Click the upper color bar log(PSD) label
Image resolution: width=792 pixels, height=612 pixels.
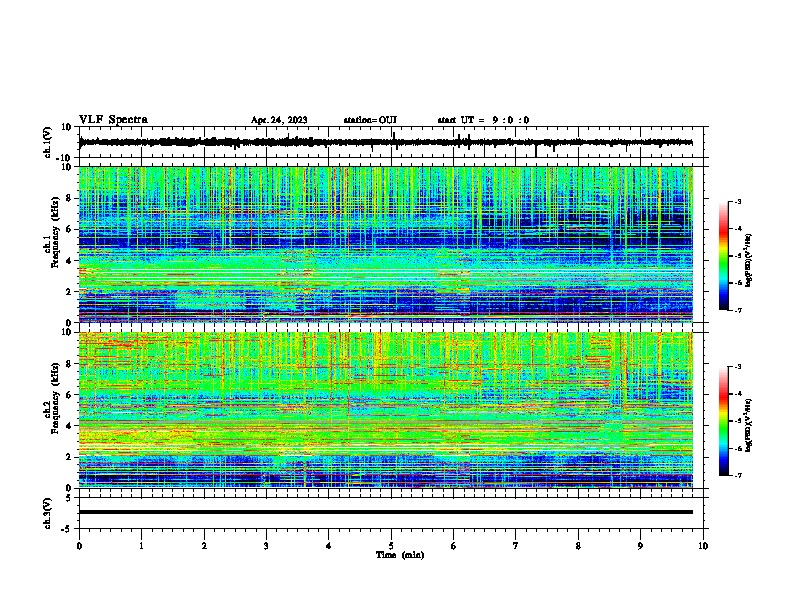point(749,260)
